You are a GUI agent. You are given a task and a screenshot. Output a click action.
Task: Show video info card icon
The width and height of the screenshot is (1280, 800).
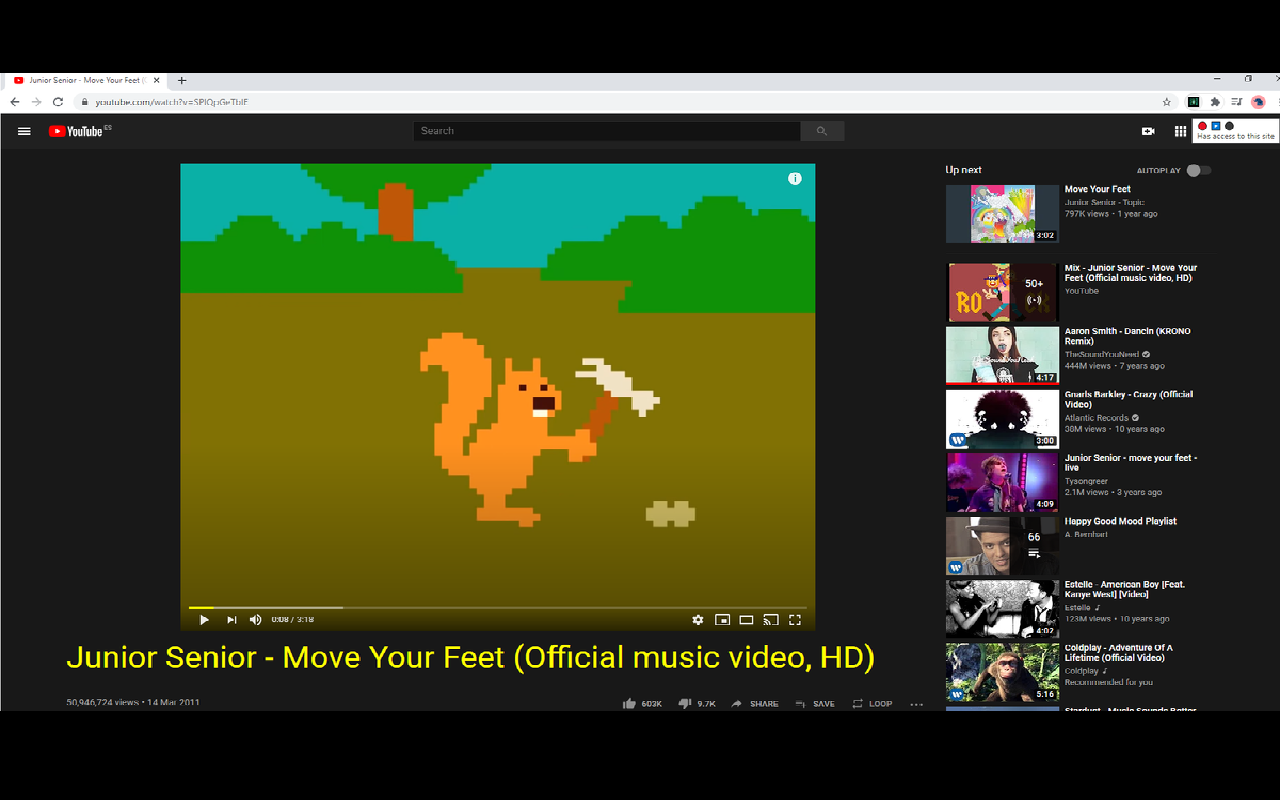795,178
